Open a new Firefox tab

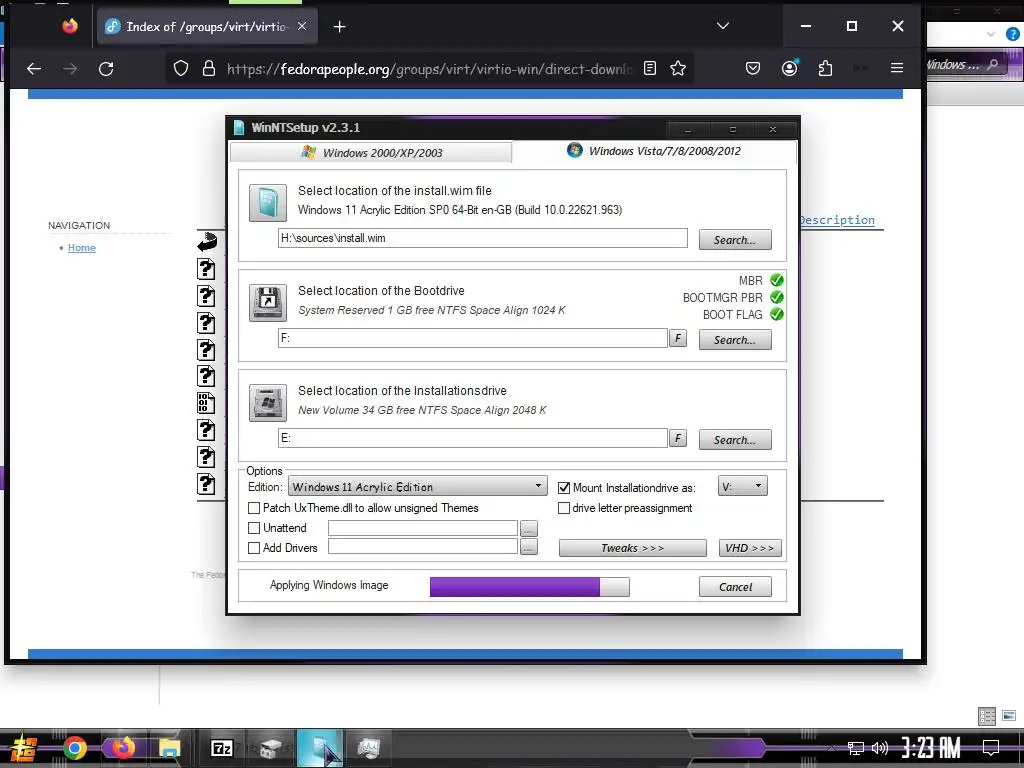pyautogui.click(x=340, y=27)
